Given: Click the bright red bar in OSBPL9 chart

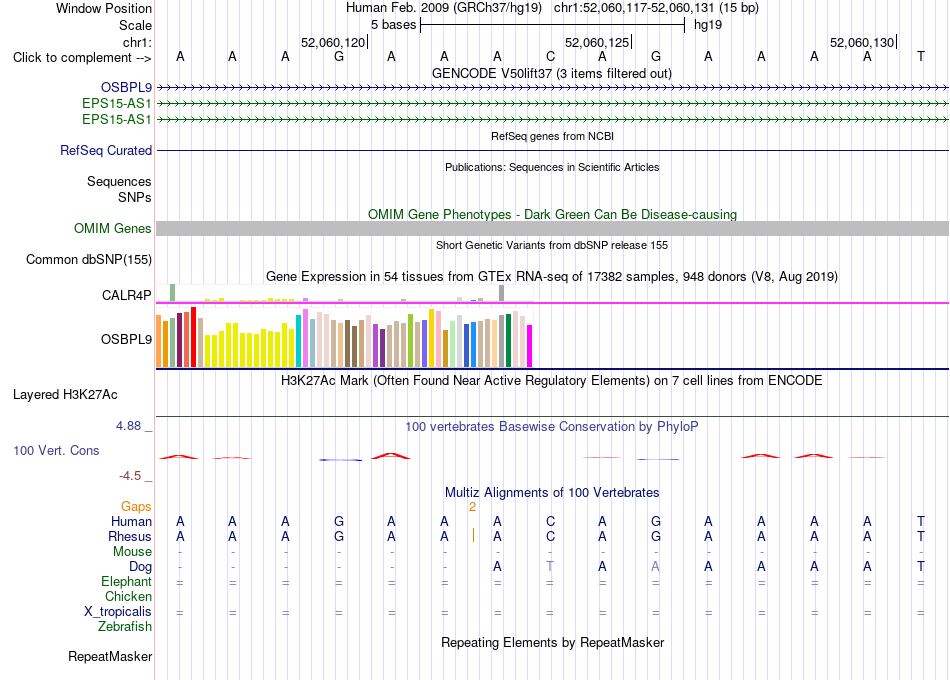Looking at the screenshot, I should coord(193,337).
